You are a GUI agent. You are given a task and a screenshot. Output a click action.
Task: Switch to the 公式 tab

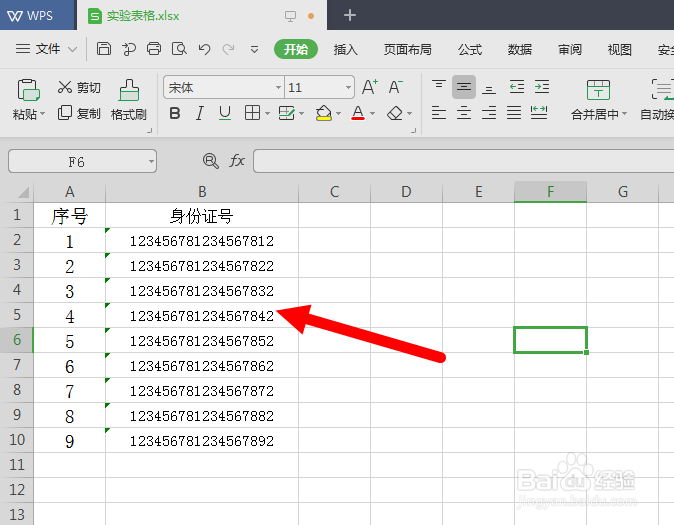[x=469, y=50]
